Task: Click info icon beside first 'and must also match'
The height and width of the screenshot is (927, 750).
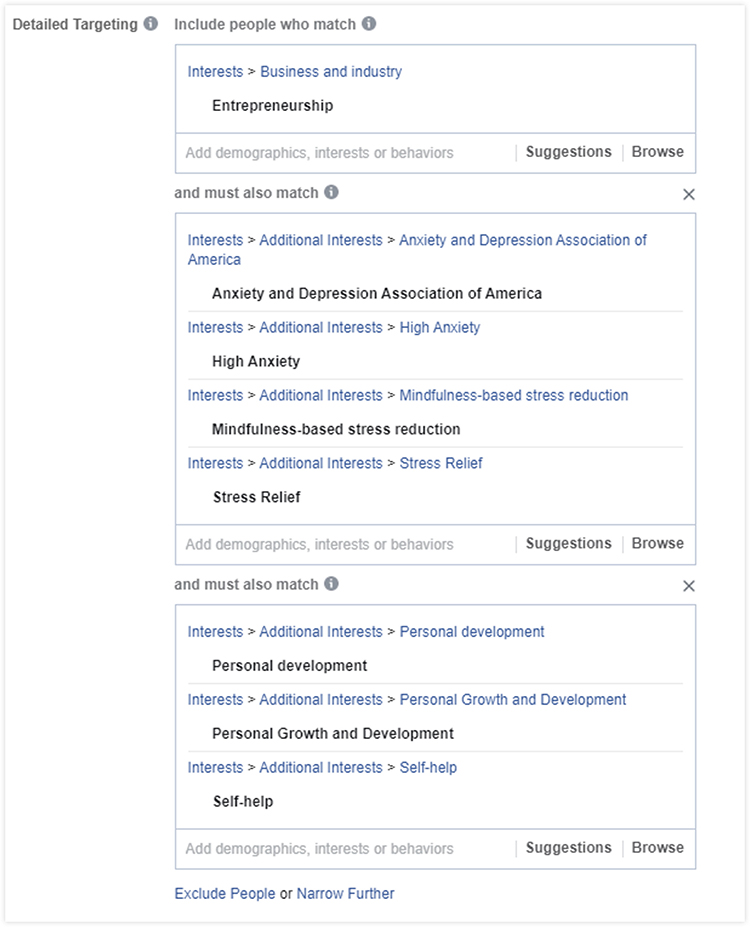Action: click(332, 192)
